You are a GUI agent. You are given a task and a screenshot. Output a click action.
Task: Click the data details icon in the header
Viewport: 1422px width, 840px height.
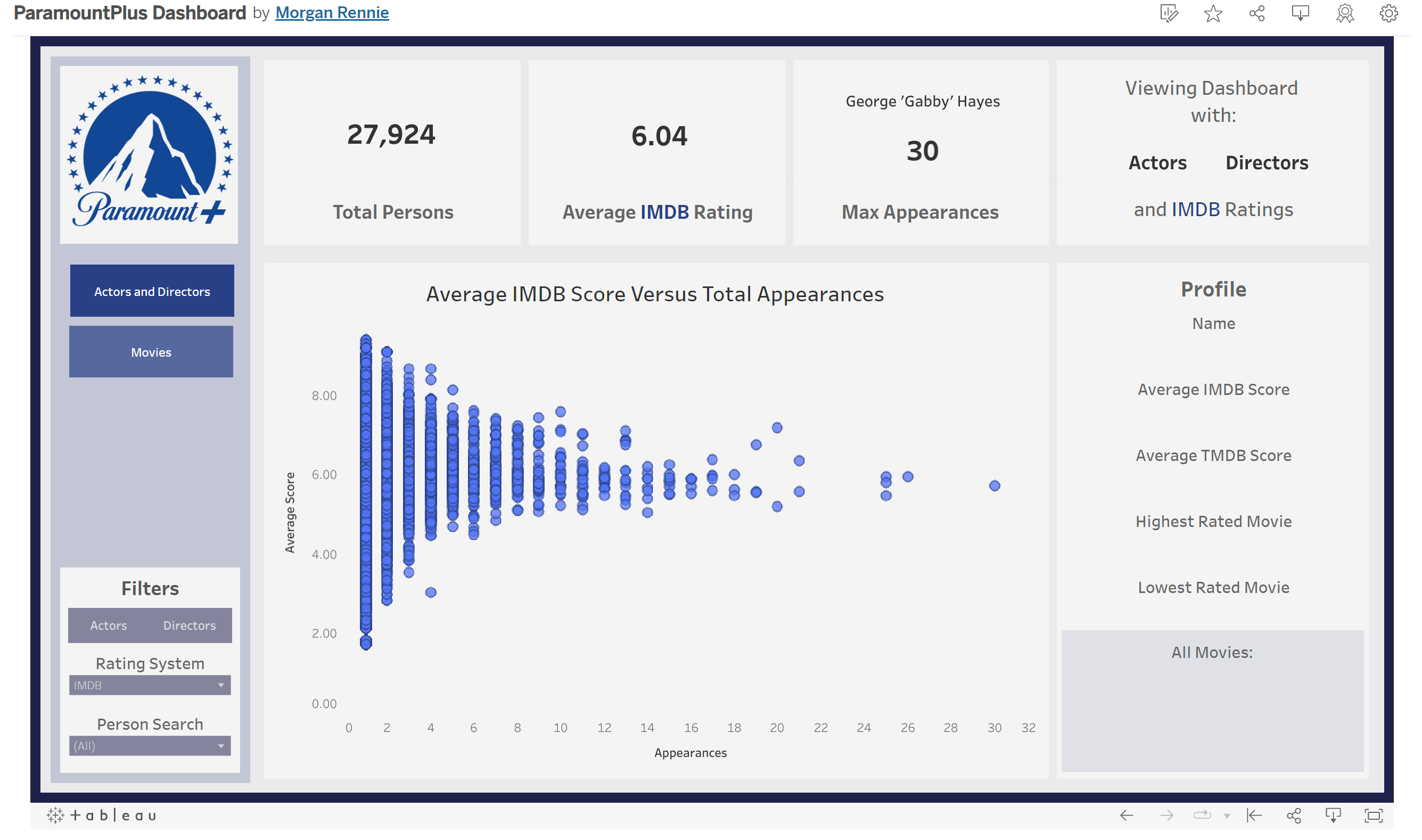1169,13
